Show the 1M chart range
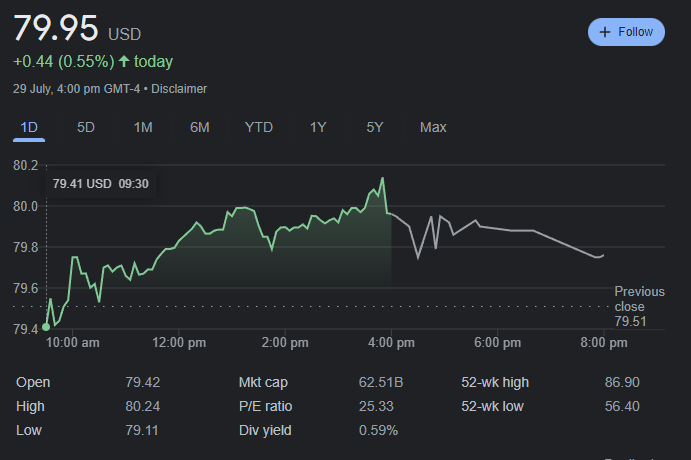 [143, 127]
